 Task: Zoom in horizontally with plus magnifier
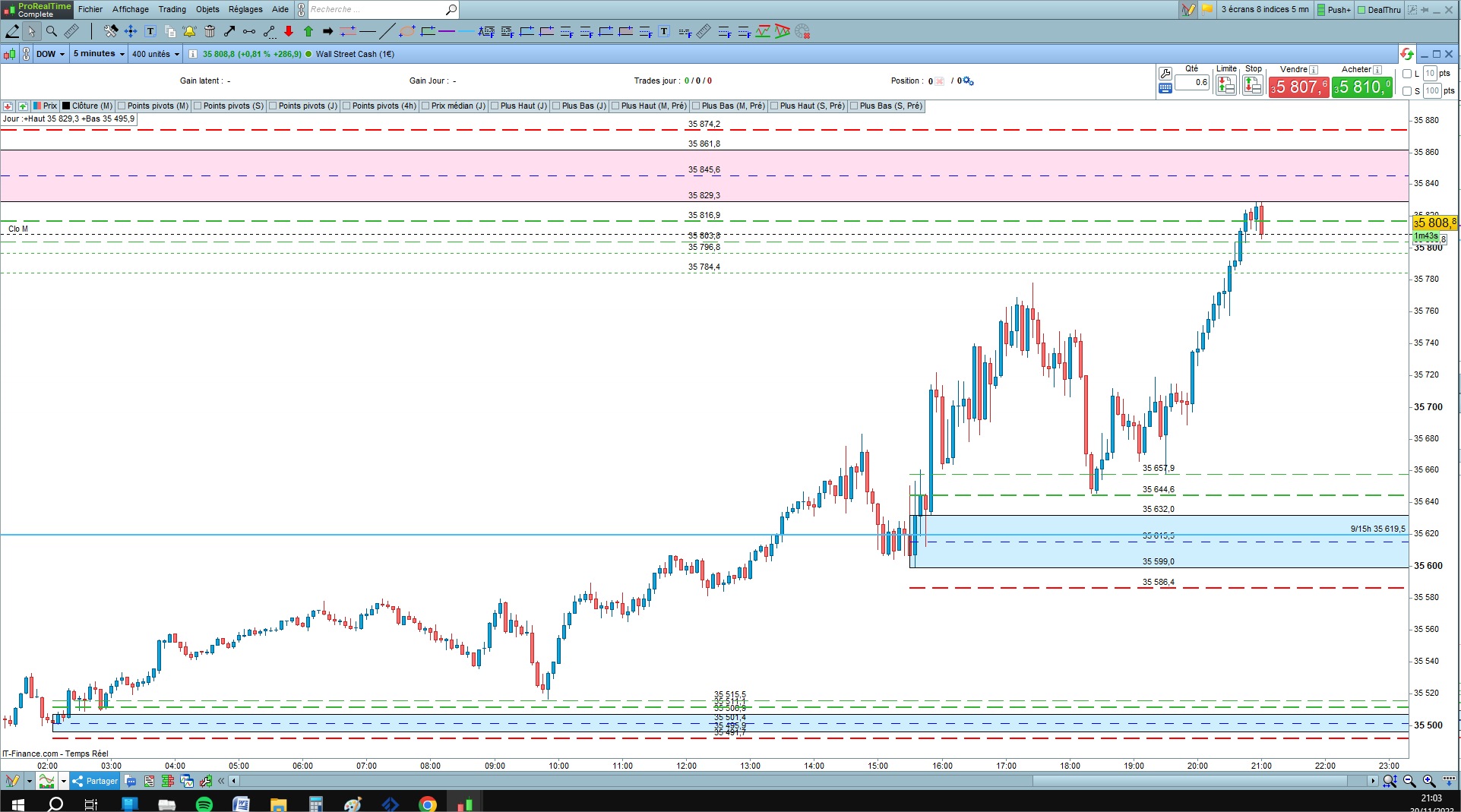(1428, 781)
